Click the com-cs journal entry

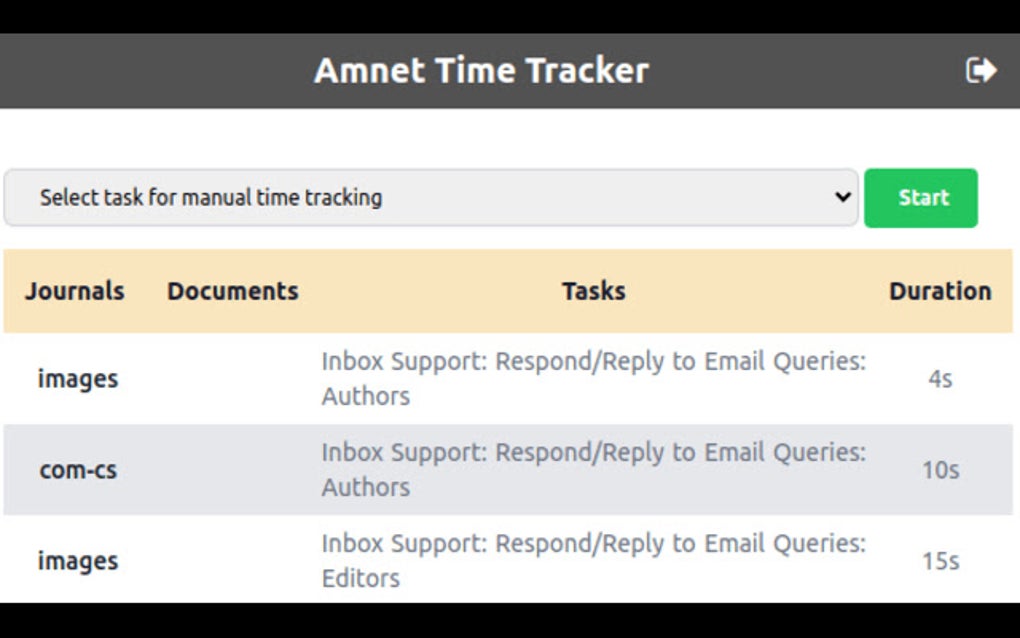(77, 470)
